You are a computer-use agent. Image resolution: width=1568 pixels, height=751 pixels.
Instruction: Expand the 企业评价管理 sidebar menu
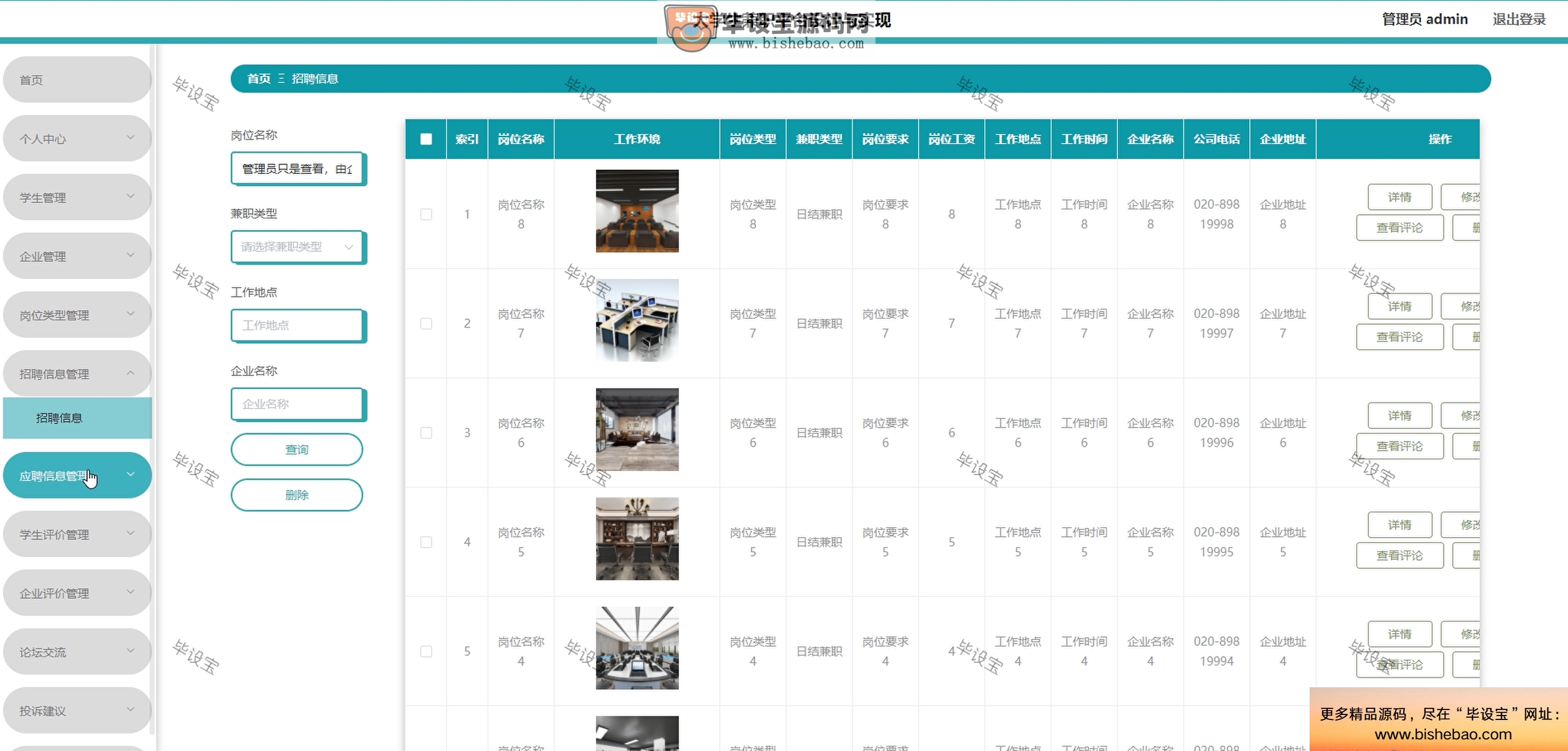click(x=77, y=593)
